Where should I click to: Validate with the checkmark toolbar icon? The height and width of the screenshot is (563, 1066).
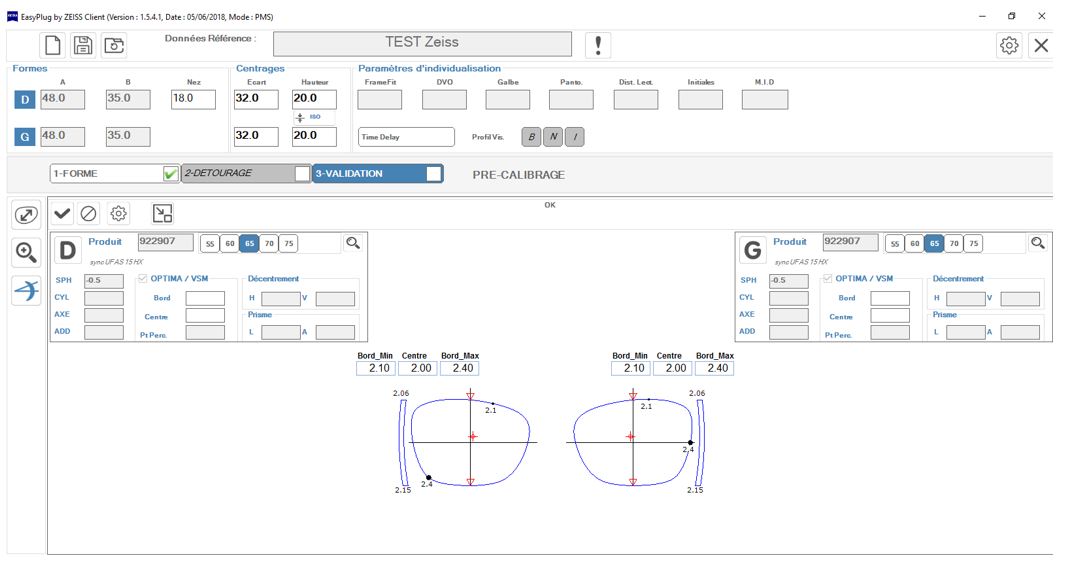tap(62, 214)
